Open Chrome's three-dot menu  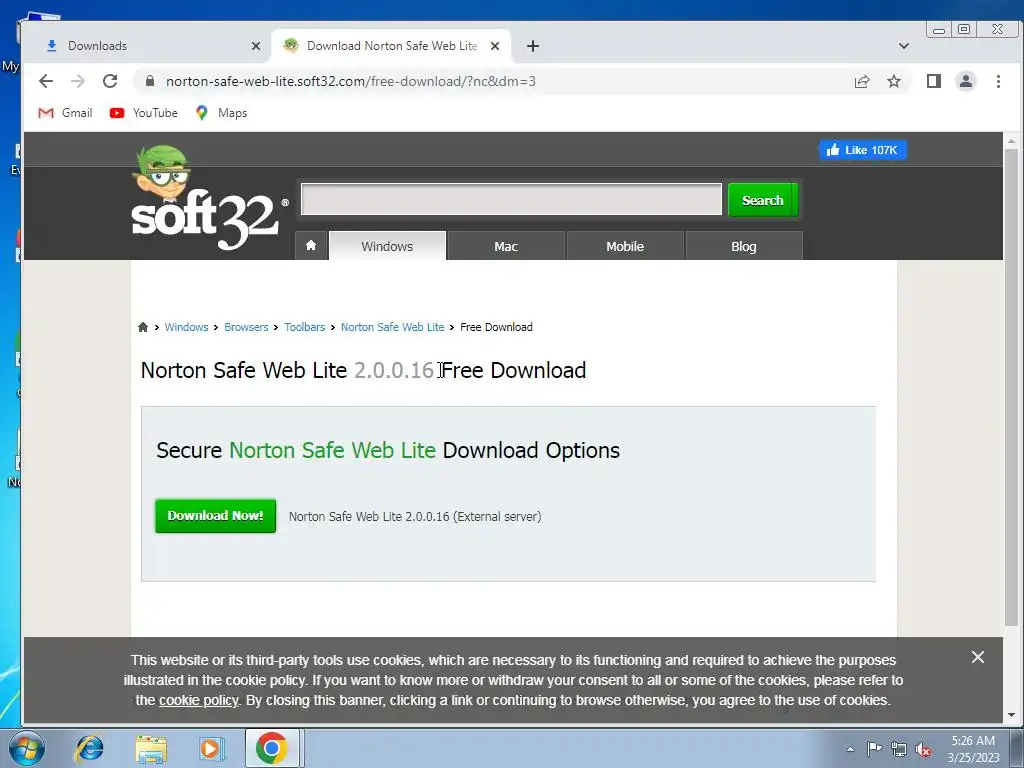[x=998, y=81]
